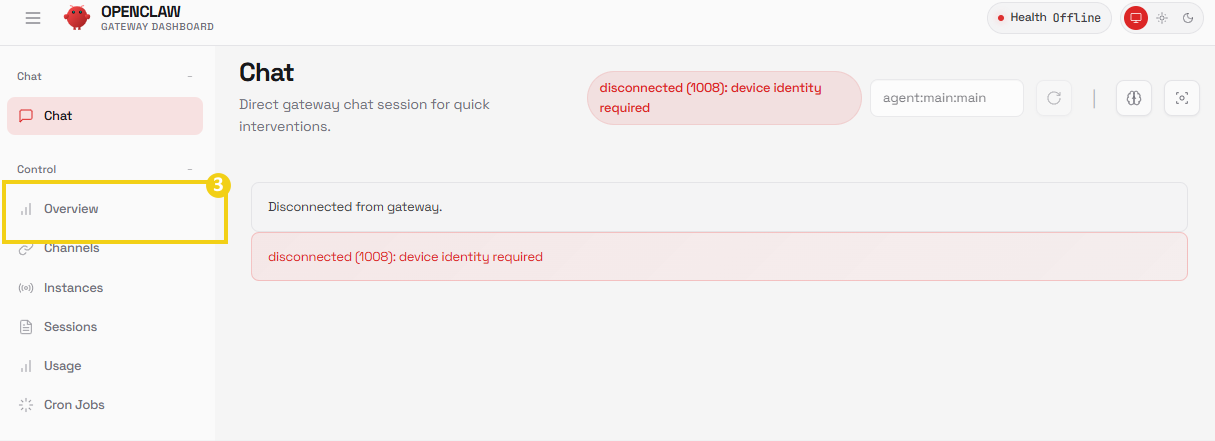Click the Health Offline status pill
This screenshot has height=441, width=1215.
point(1049,18)
